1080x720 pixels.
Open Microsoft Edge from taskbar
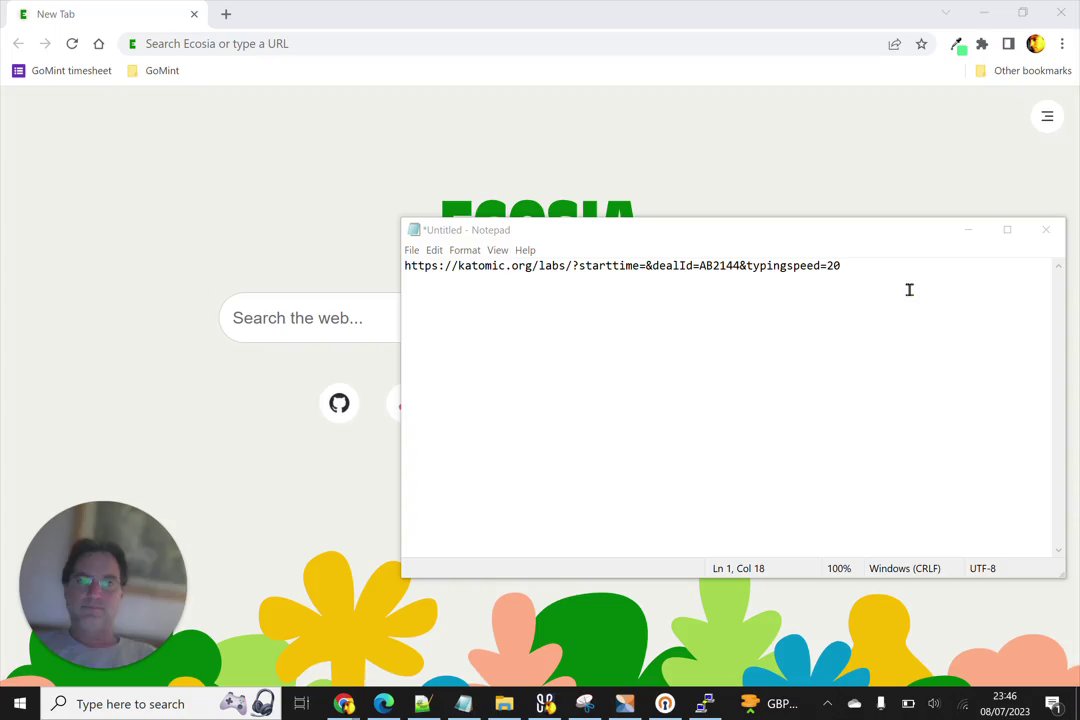click(x=384, y=703)
